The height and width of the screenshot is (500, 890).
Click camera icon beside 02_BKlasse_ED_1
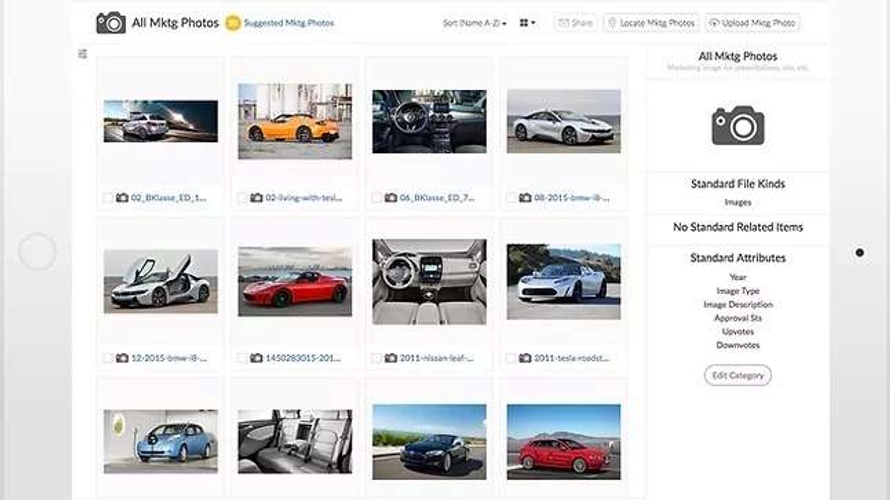[122, 198]
